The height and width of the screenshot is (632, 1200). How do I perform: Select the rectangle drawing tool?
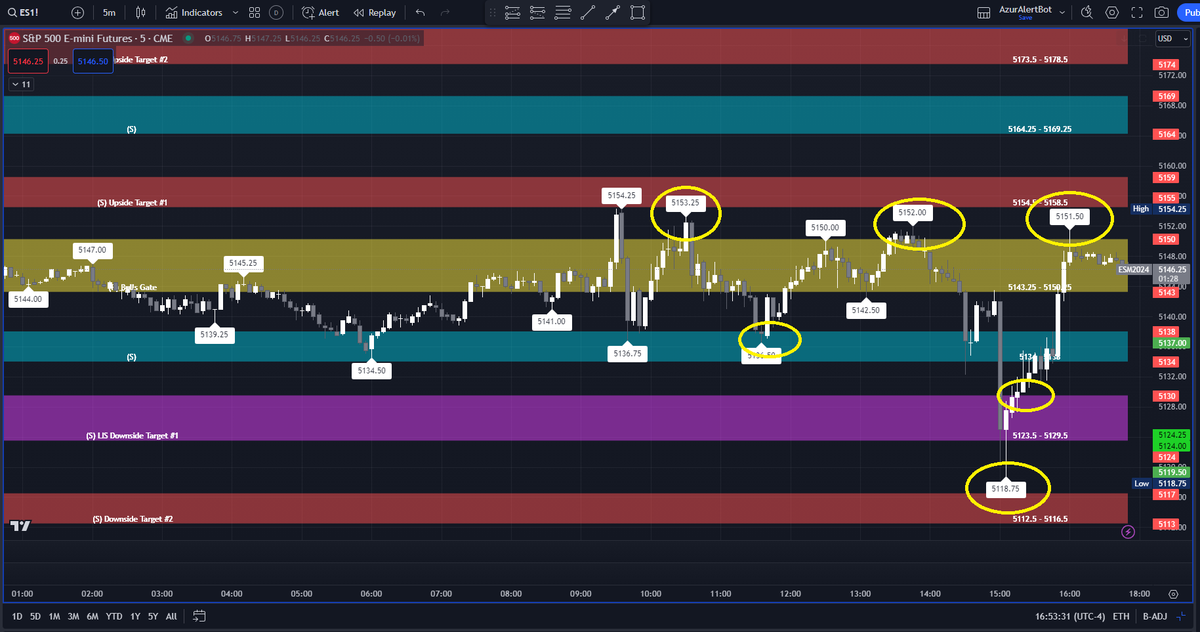pyautogui.click(x=636, y=13)
